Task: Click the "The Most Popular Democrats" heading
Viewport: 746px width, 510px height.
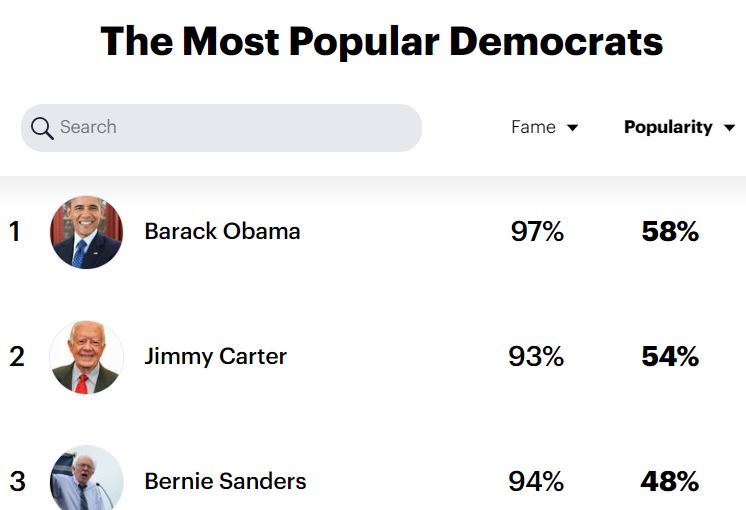Action: click(x=381, y=42)
